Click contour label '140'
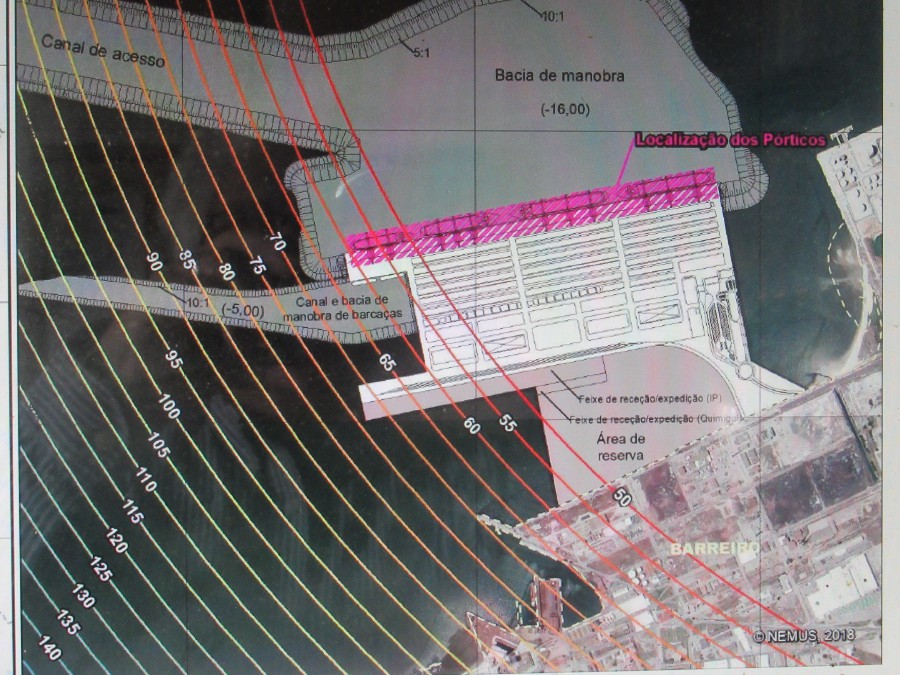 click(x=49, y=647)
